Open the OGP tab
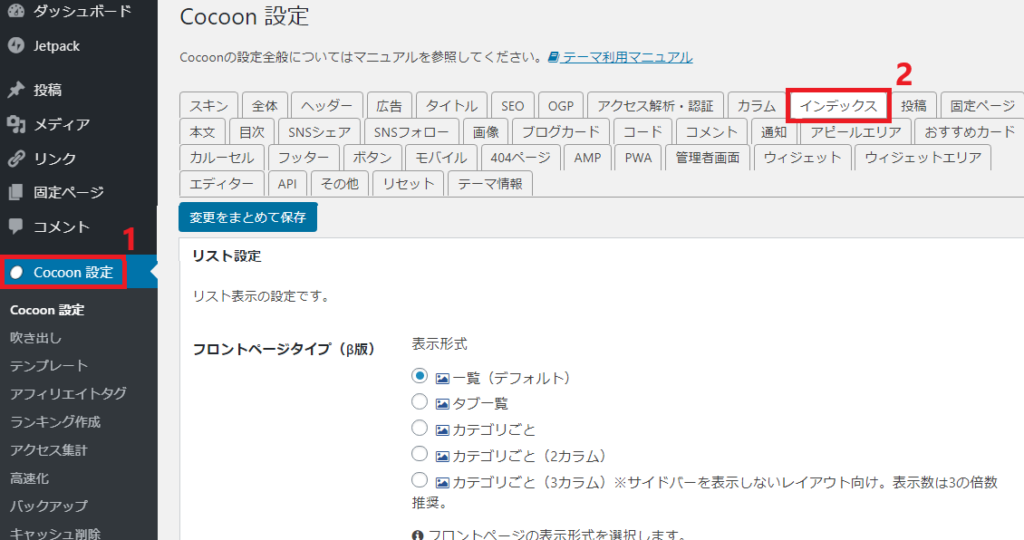This screenshot has width=1024, height=540. pyautogui.click(x=561, y=106)
